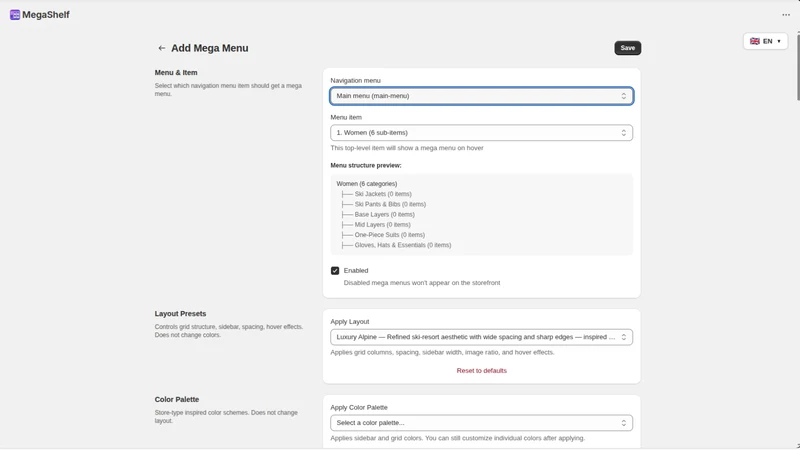Open the Apply Color Palette dropdown
The image size is (800, 450).
[x=481, y=423]
